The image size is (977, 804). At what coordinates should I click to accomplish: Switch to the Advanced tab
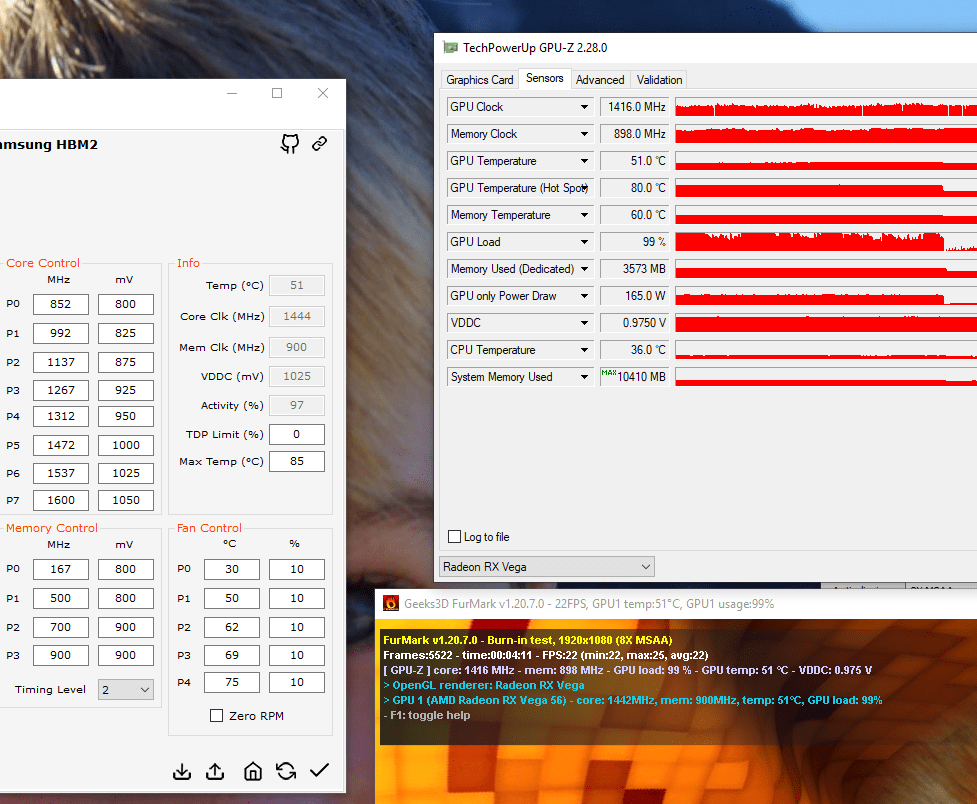click(x=600, y=80)
